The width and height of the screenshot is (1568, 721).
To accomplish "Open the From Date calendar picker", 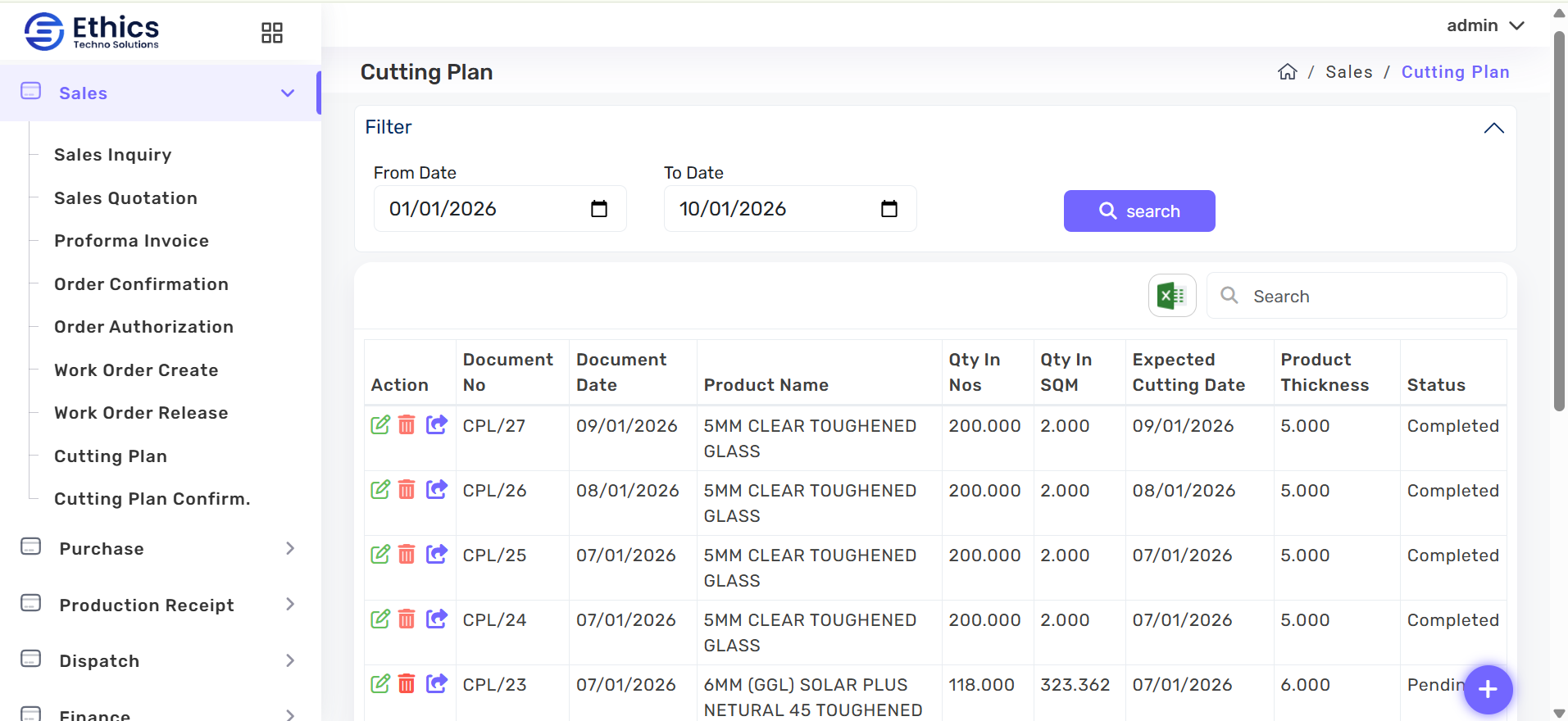I will (x=599, y=209).
